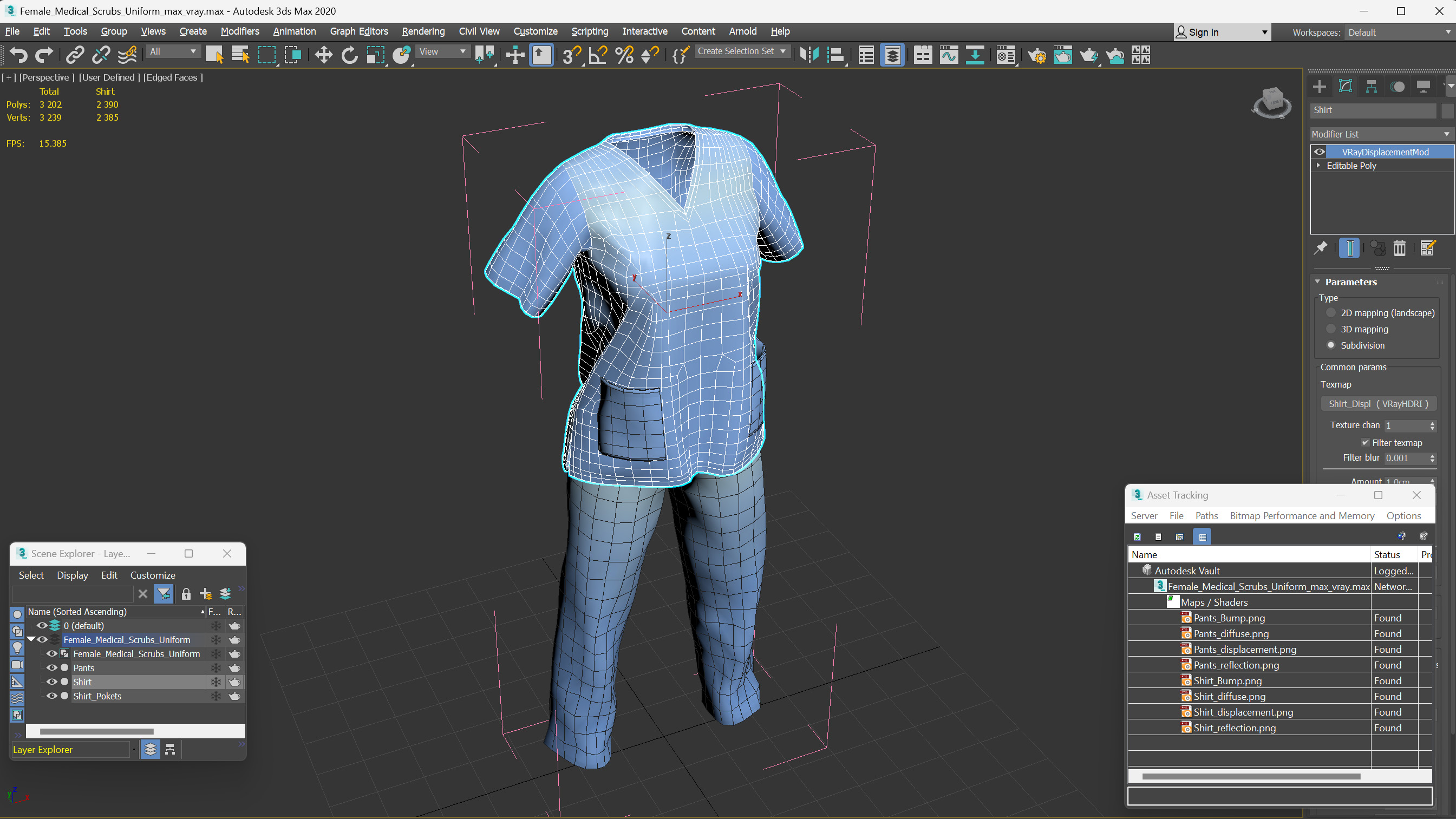
Task: Open the reference coordinate View dropdown
Action: (442, 51)
